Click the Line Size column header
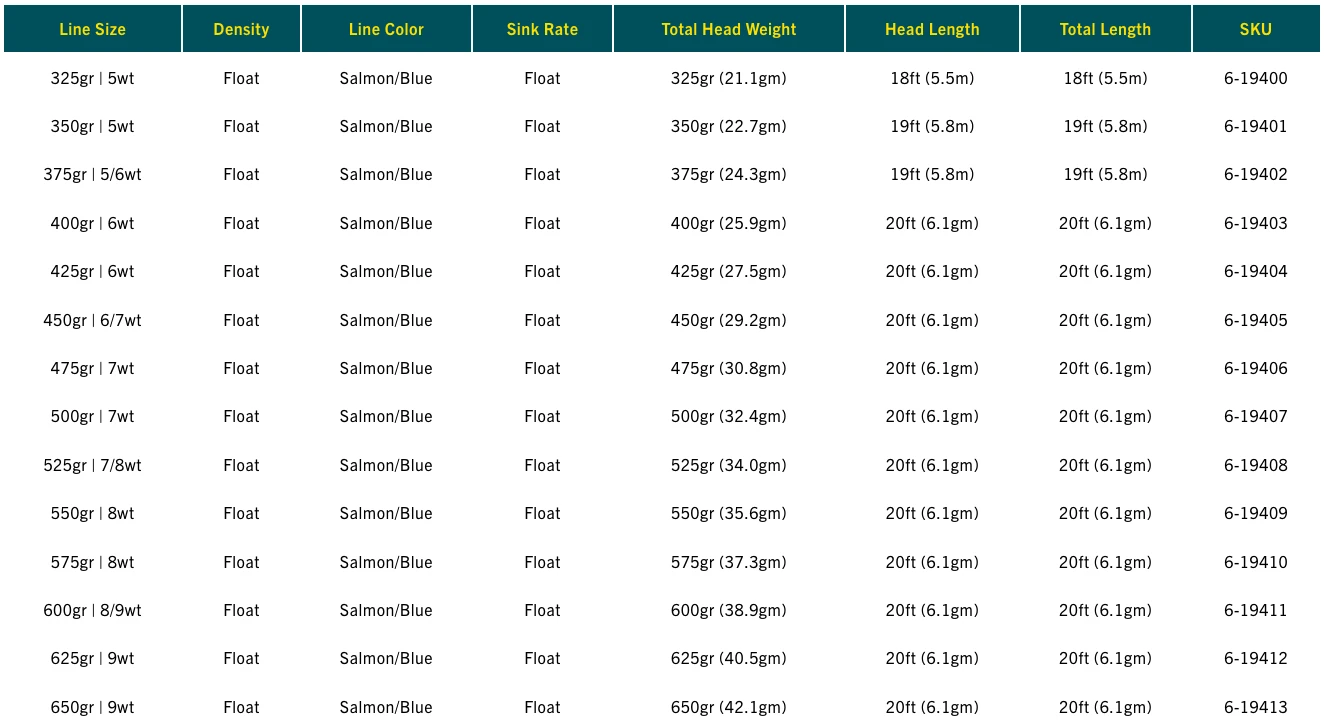This screenshot has width=1324, height=727. (92, 29)
